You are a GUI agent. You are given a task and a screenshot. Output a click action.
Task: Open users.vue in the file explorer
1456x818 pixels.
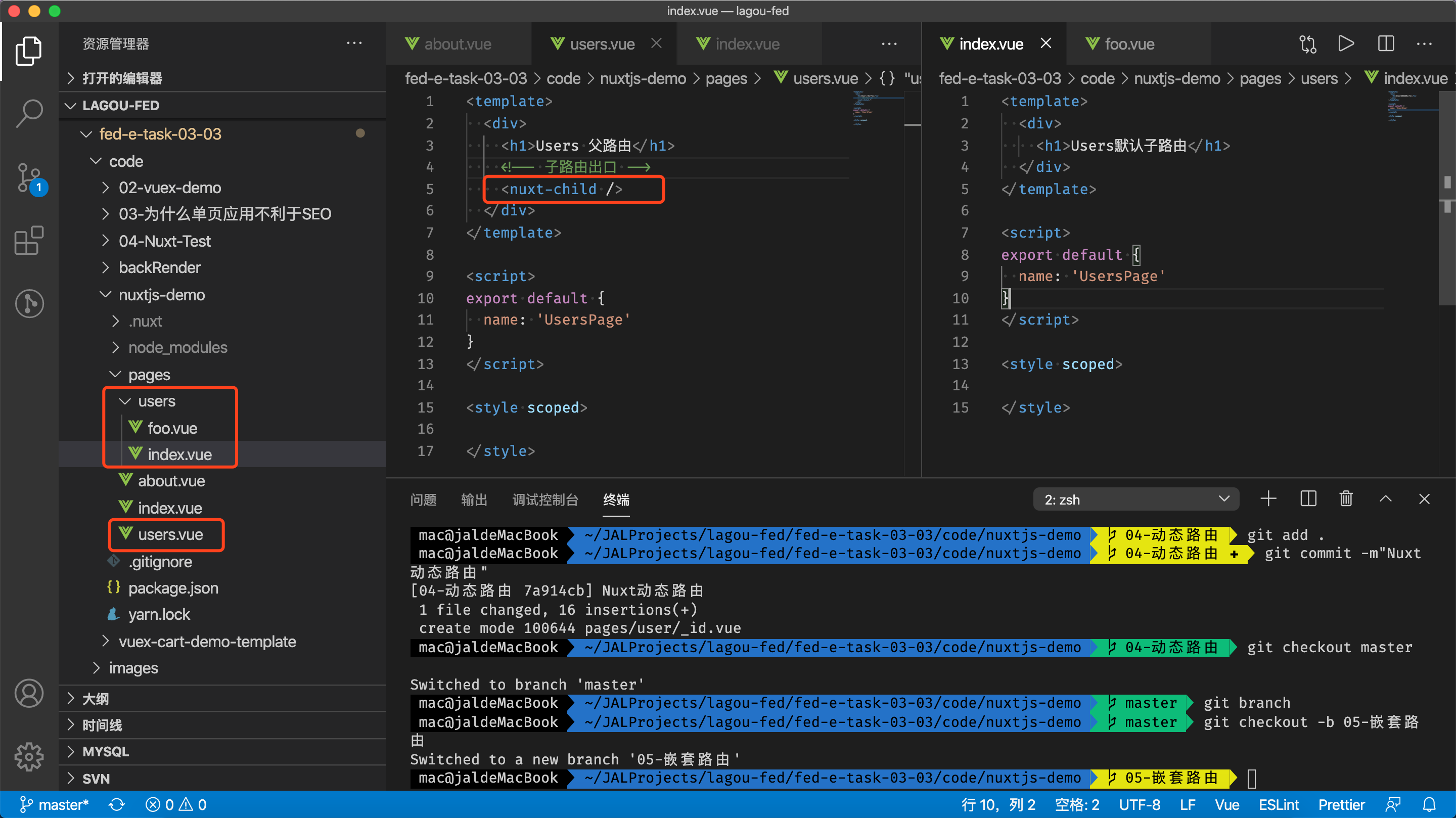click(170, 534)
